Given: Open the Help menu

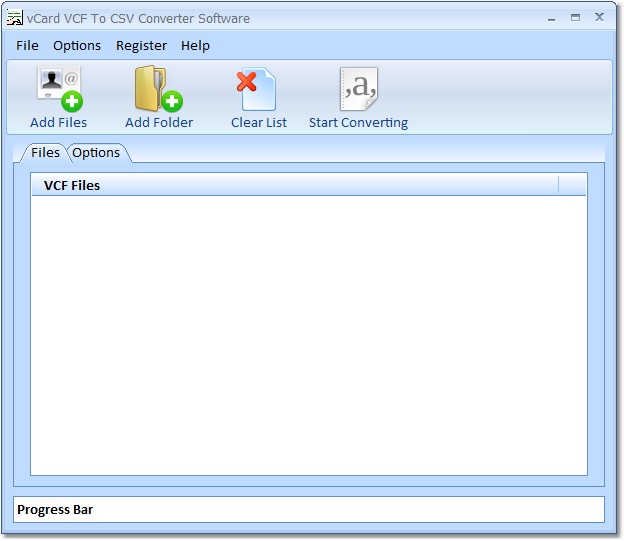Looking at the screenshot, I should (x=195, y=46).
